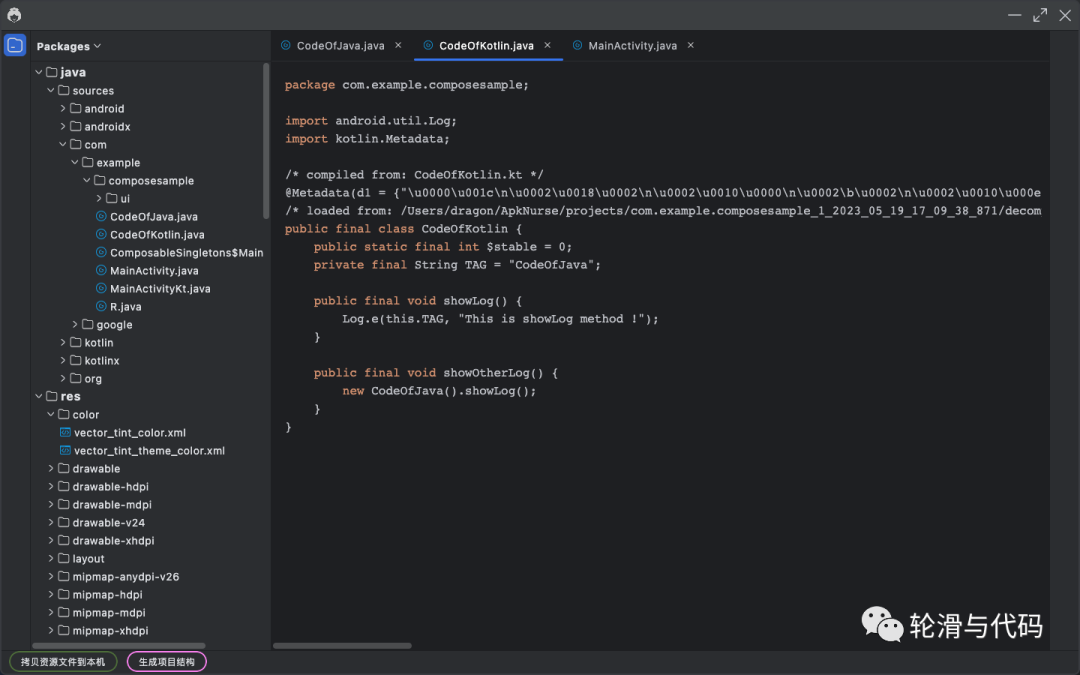Click the MainActivityKt.java file icon
This screenshot has height=675, width=1080.
click(101, 289)
